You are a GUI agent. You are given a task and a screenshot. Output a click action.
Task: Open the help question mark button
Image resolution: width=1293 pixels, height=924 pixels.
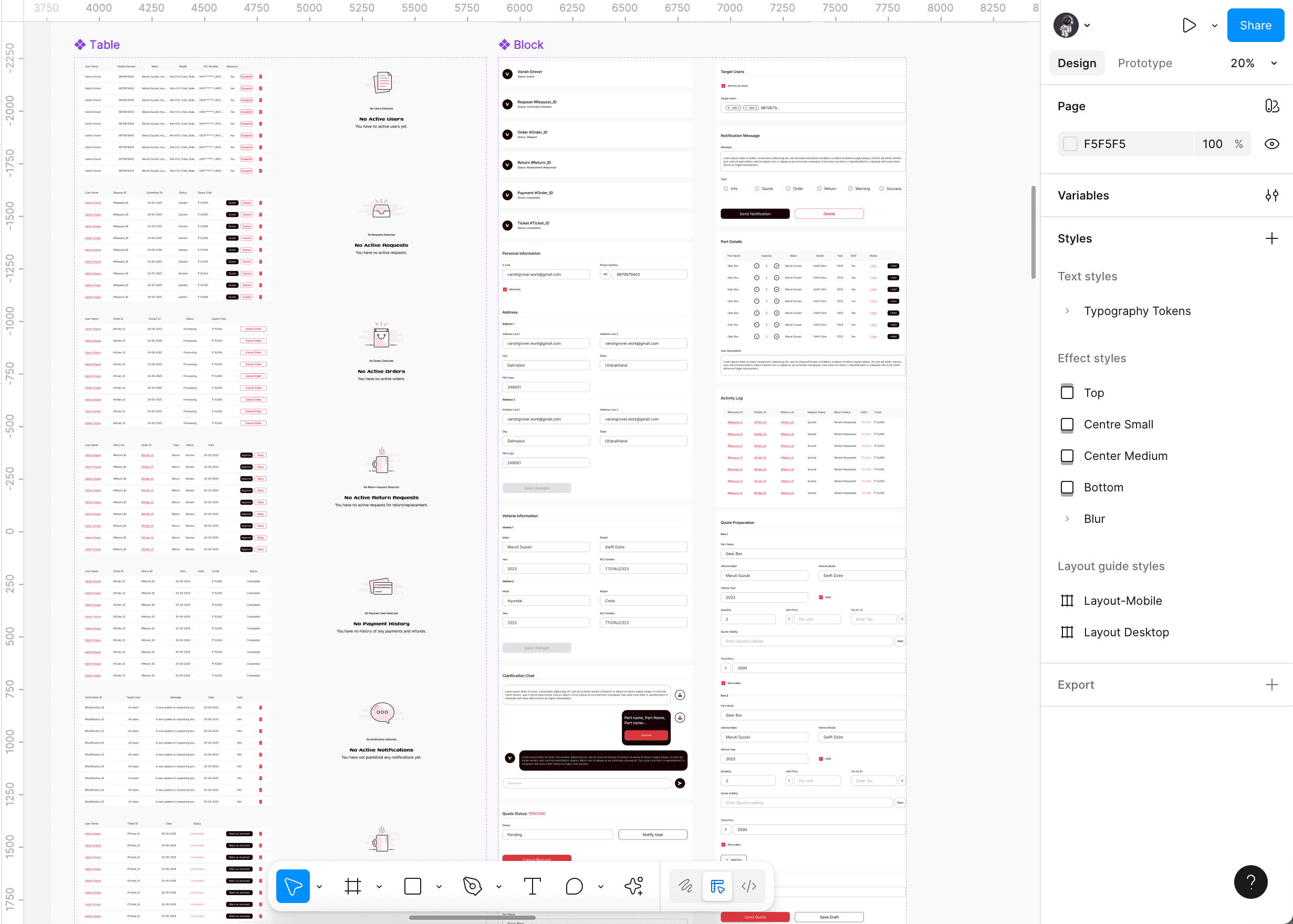(1250, 882)
